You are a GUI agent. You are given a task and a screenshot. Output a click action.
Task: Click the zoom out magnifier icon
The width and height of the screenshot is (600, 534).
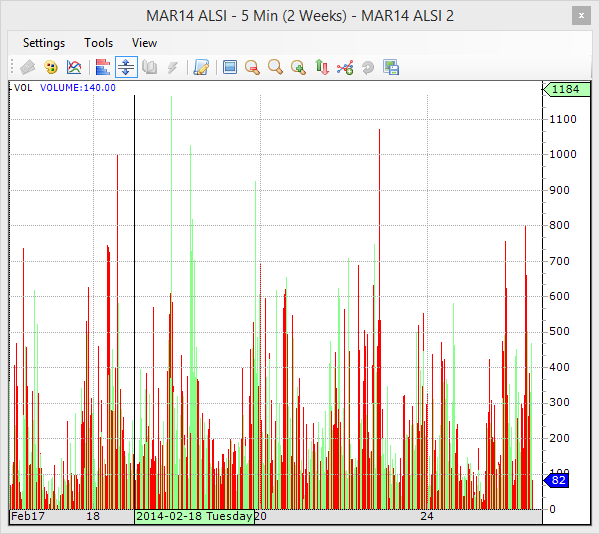pos(253,68)
